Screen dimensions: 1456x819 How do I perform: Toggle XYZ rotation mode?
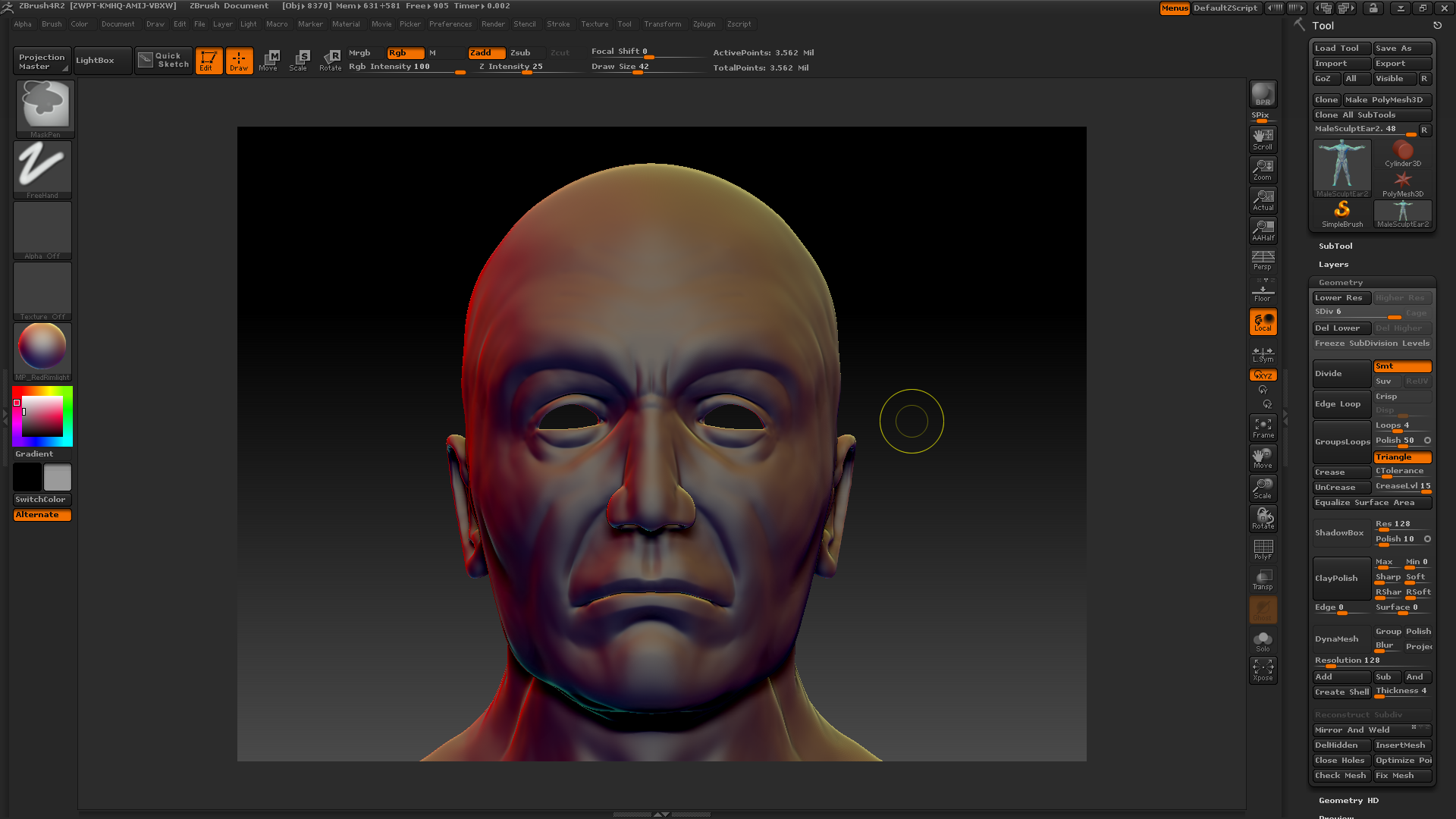click(1263, 375)
